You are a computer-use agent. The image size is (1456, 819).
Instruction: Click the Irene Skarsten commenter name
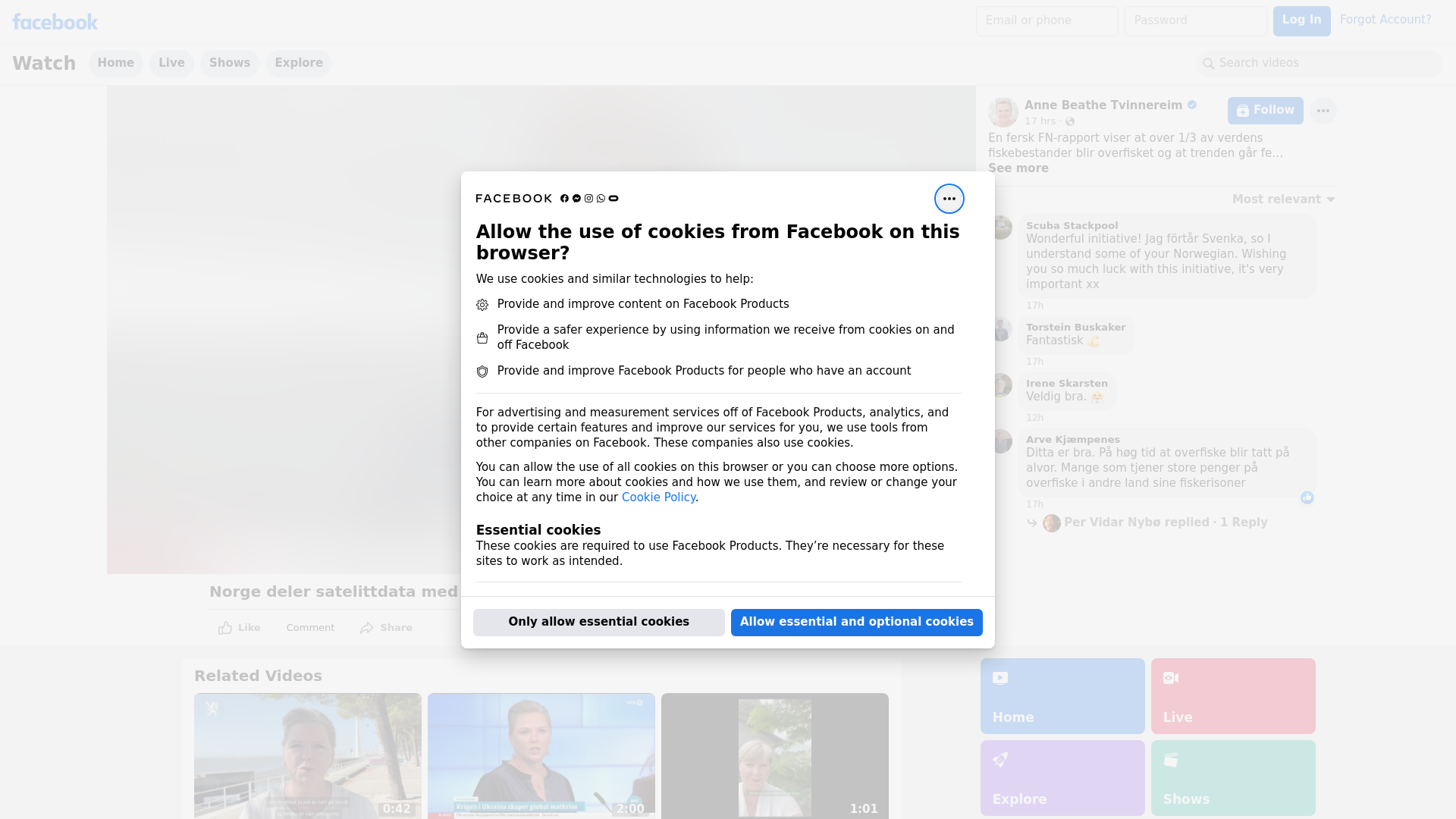coord(1066,384)
